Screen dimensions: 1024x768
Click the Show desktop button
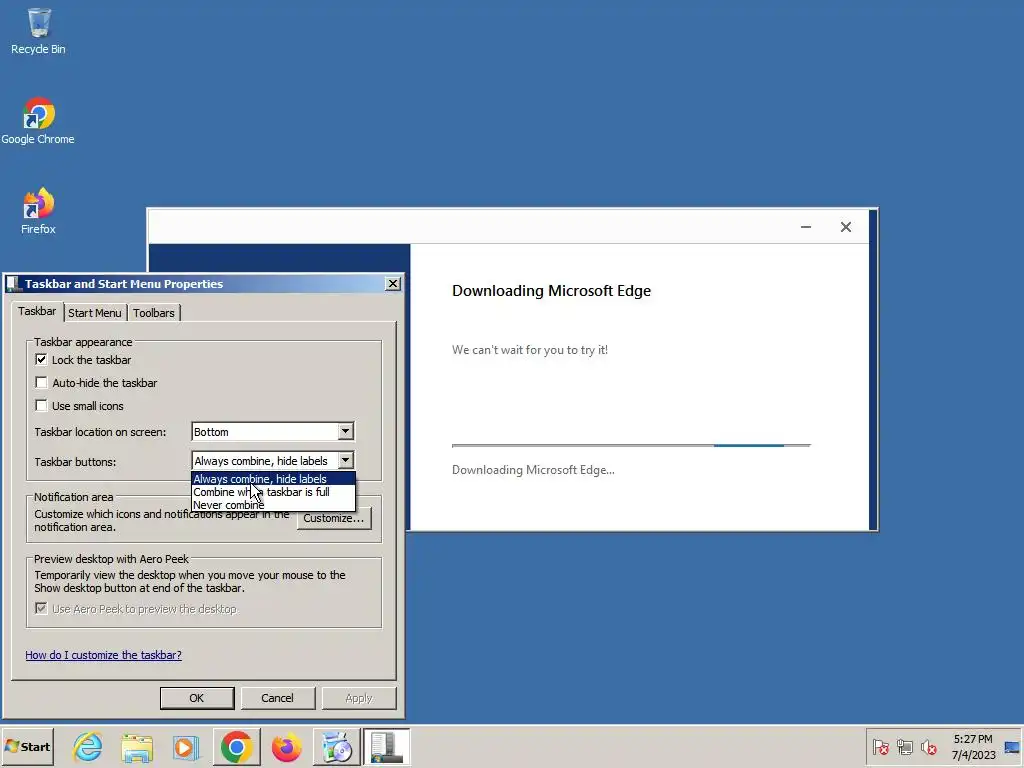[x=1012, y=747]
